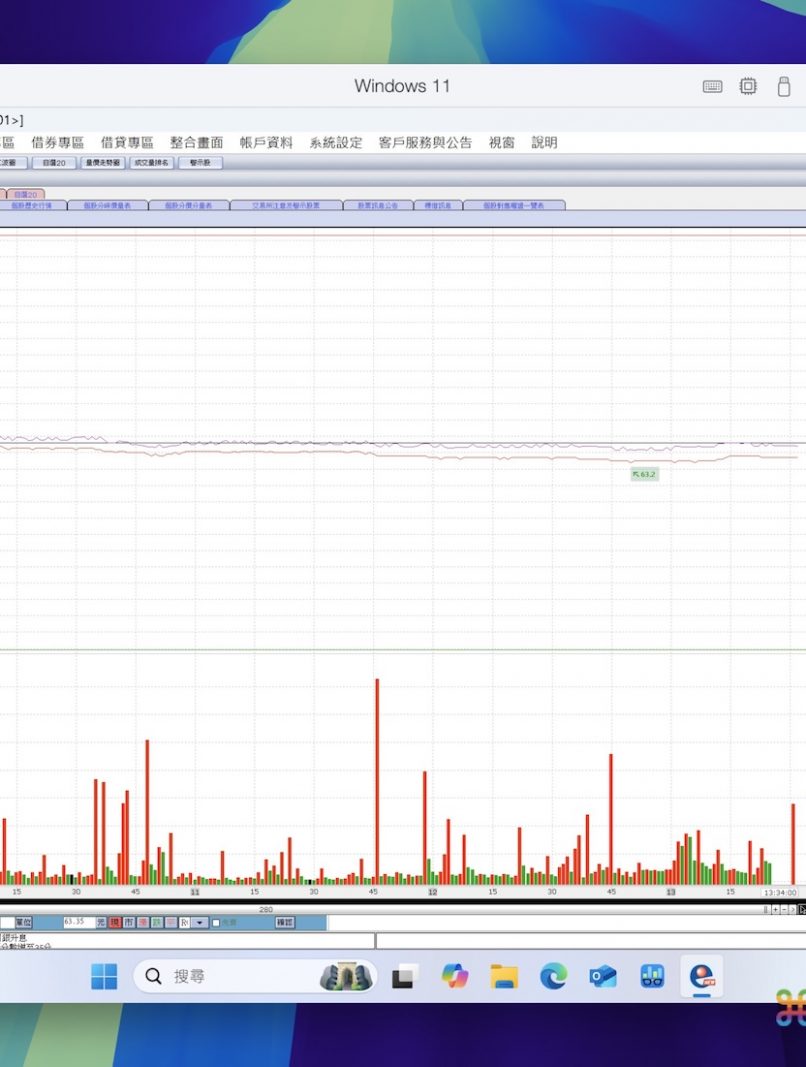Click the price input field showing 63.35
Screen dimensions: 806x1067
pyautogui.click(x=78, y=922)
